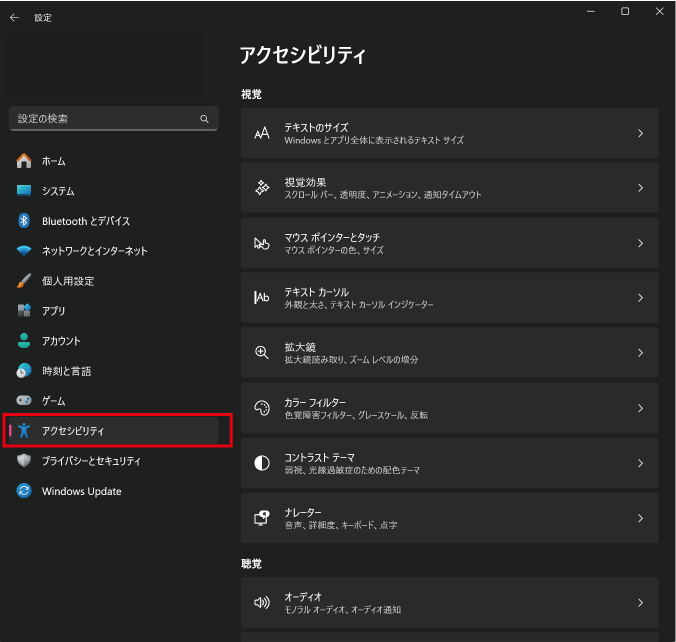Image resolution: width=676 pixels, height=642 pixels.
Task: Open システム in the sidebar
Action: tap(58, 191)
